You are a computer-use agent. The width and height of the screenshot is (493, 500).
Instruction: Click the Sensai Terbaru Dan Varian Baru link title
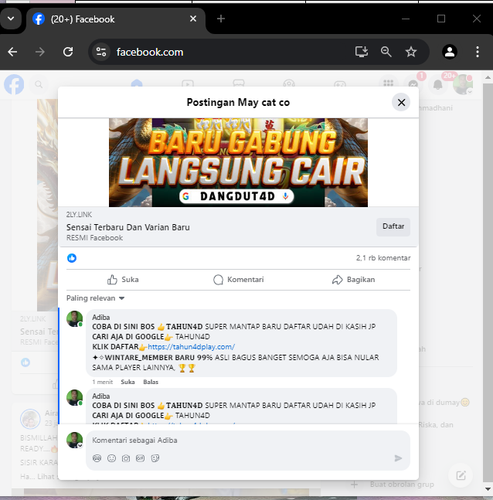(x=128, y=227)
